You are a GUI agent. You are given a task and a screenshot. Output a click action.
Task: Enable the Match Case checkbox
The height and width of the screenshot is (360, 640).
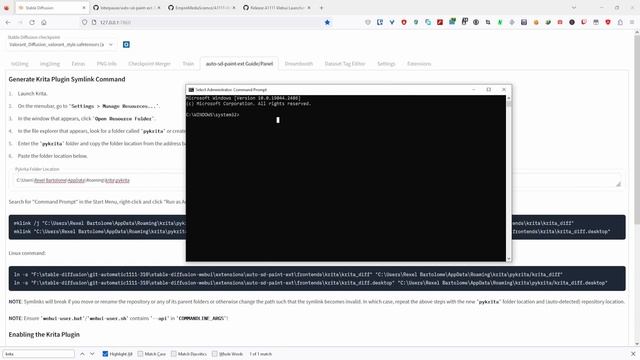[140, 354]
